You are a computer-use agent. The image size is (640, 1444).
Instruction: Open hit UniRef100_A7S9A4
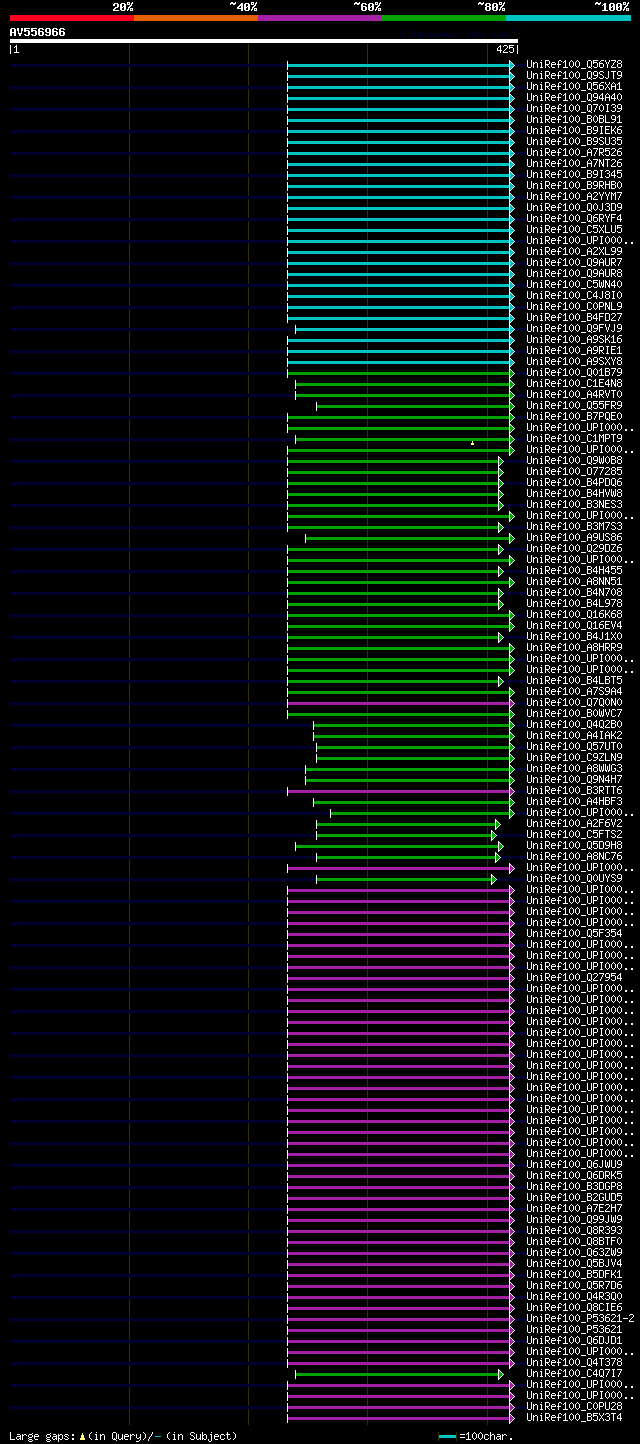pos(574,691)
